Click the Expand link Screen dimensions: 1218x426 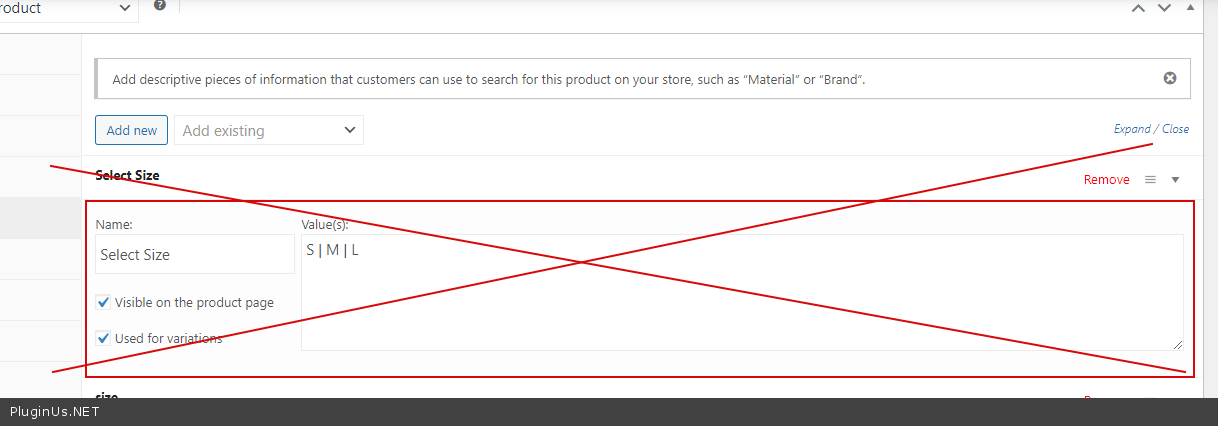[1132, 129]
